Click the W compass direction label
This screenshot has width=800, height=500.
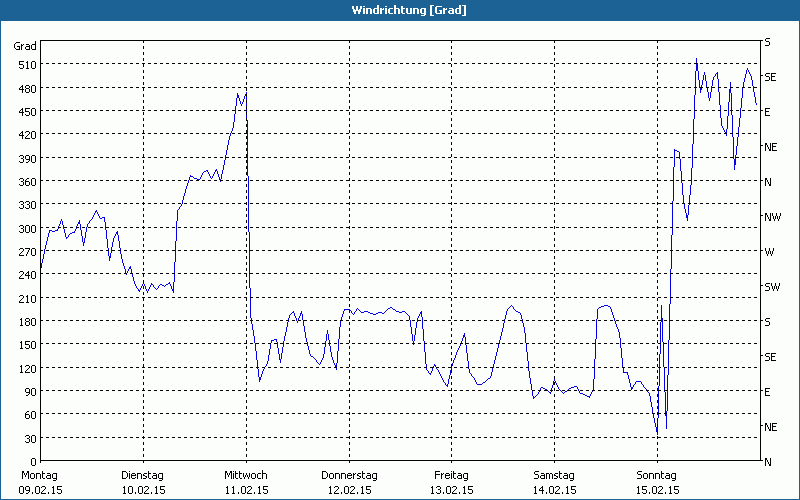769,252
